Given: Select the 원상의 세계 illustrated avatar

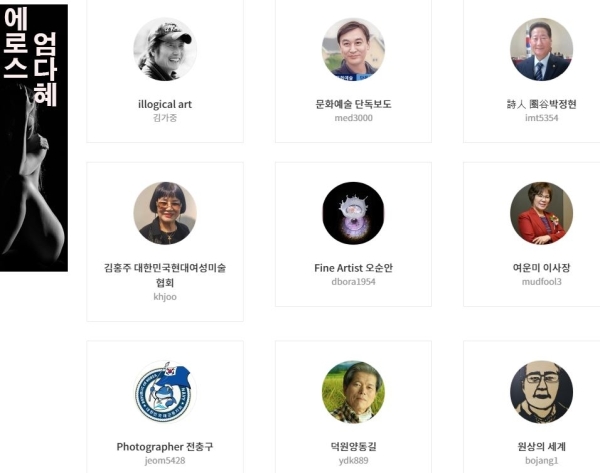Looking at the screenshot, I should pyautogui.click(x=541, y=392).
